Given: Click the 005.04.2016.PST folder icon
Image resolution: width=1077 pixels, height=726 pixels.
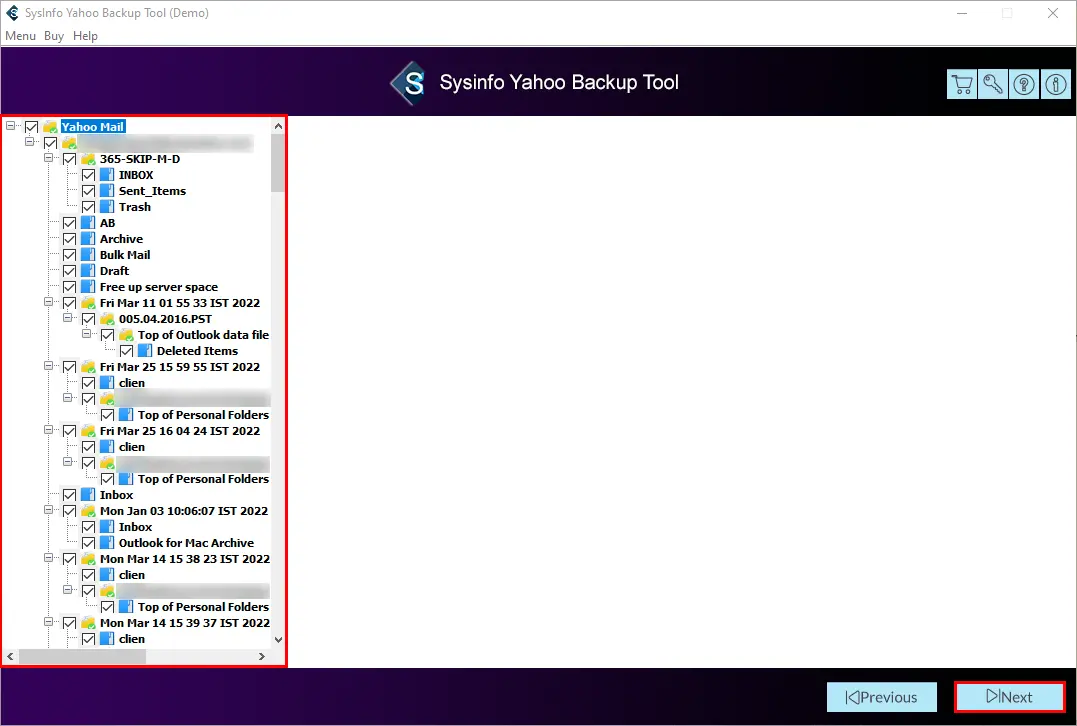Looking at the screenshot, I should [x=107, y=319].
